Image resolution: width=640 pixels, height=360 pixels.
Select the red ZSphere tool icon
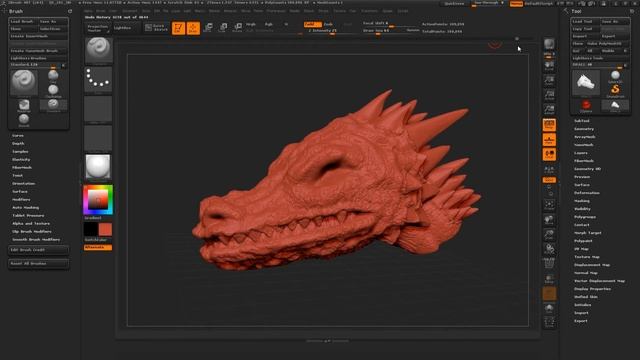click(x=586, y=106)
